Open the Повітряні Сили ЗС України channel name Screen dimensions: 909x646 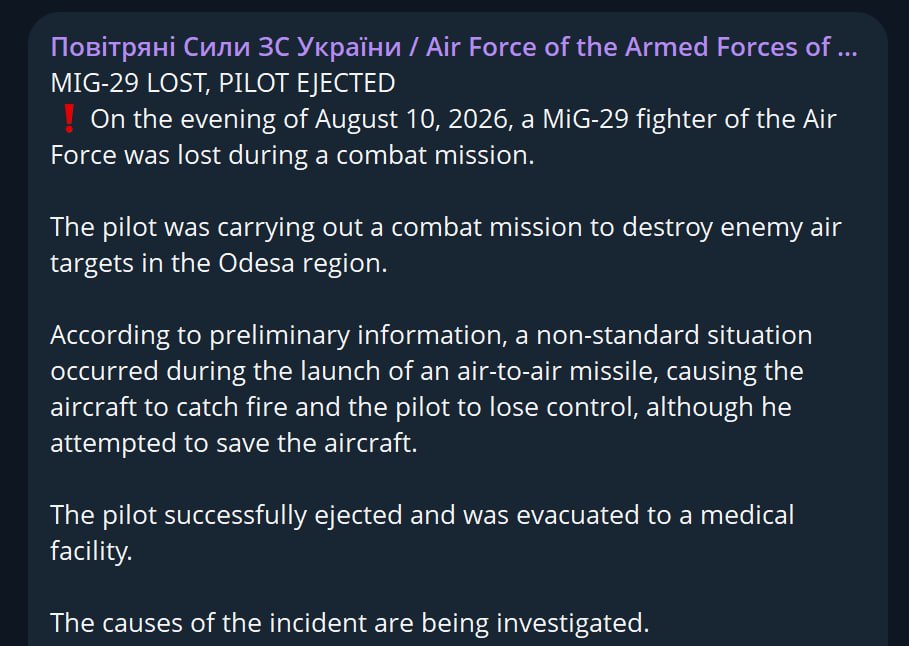pyautogui.click(x=226, y=48)
